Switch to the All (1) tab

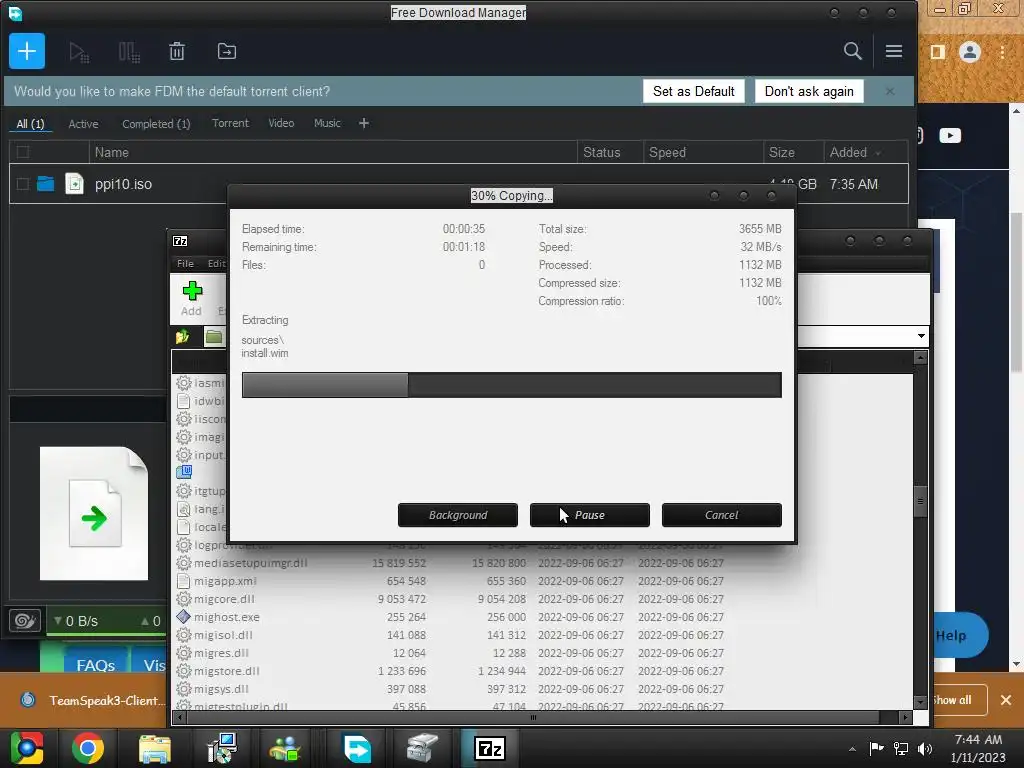(x=30, y=123)
